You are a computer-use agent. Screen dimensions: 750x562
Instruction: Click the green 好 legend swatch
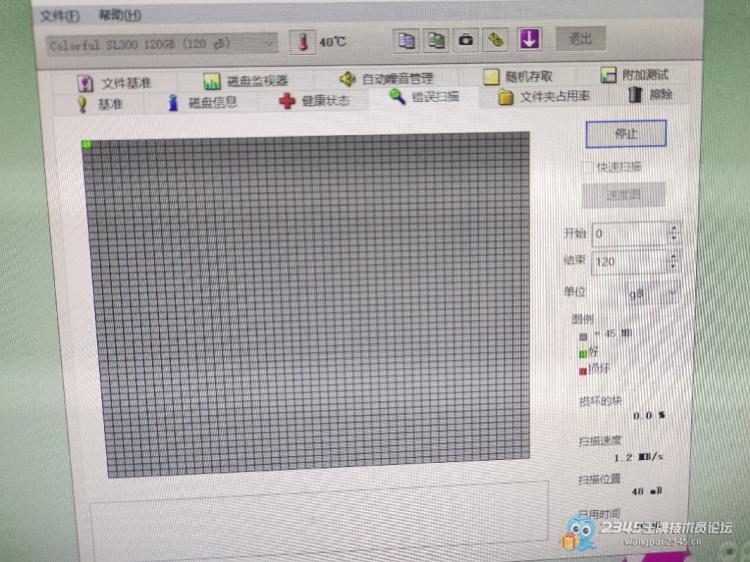[x=583, y=354]
